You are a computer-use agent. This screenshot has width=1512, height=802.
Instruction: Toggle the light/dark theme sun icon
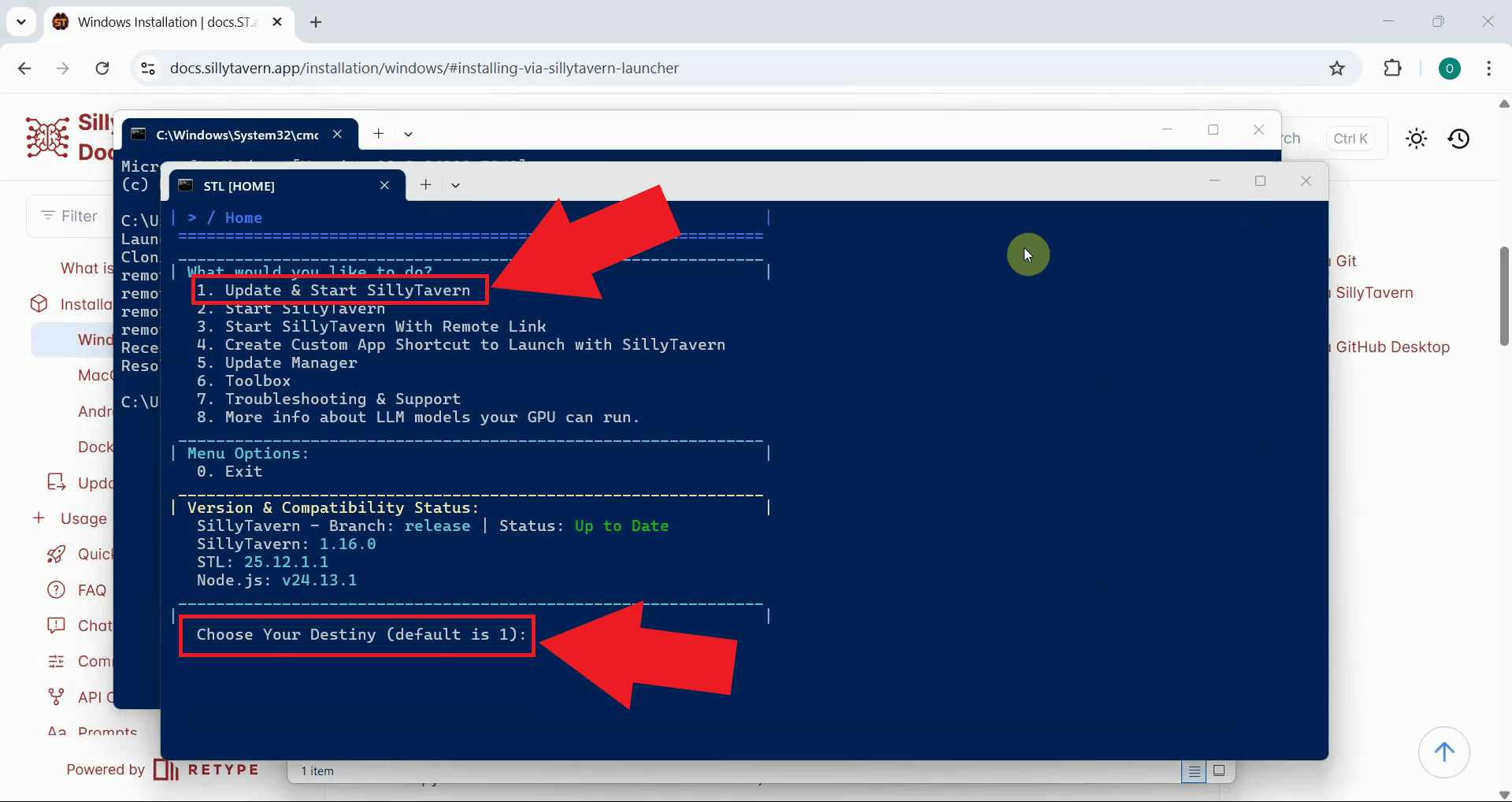coord(1416,139)
